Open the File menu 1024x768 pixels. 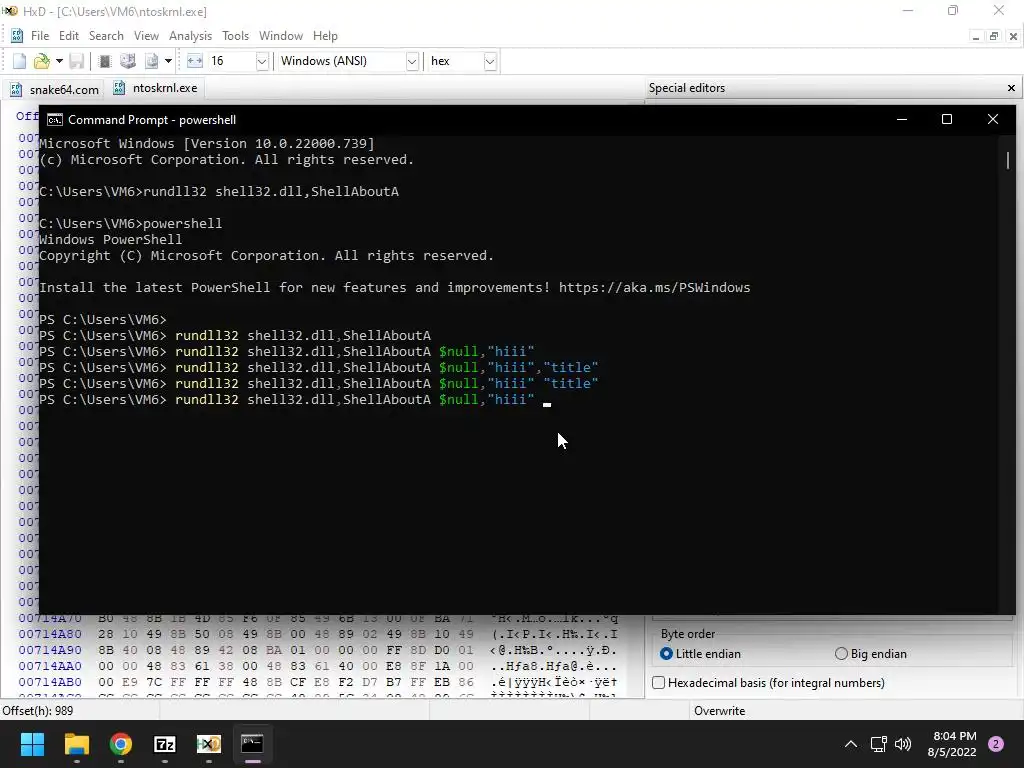(x=40, y=36)
